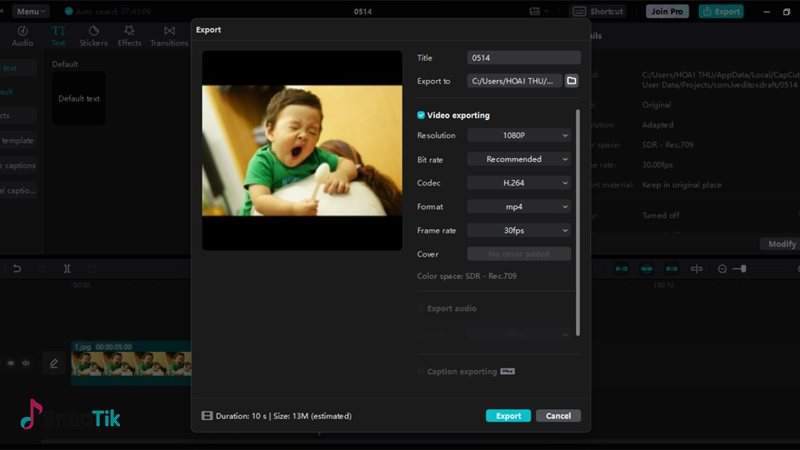Toggle track visibility eye icon
Viewport: 800px width, 450px height.
[11, 363]
